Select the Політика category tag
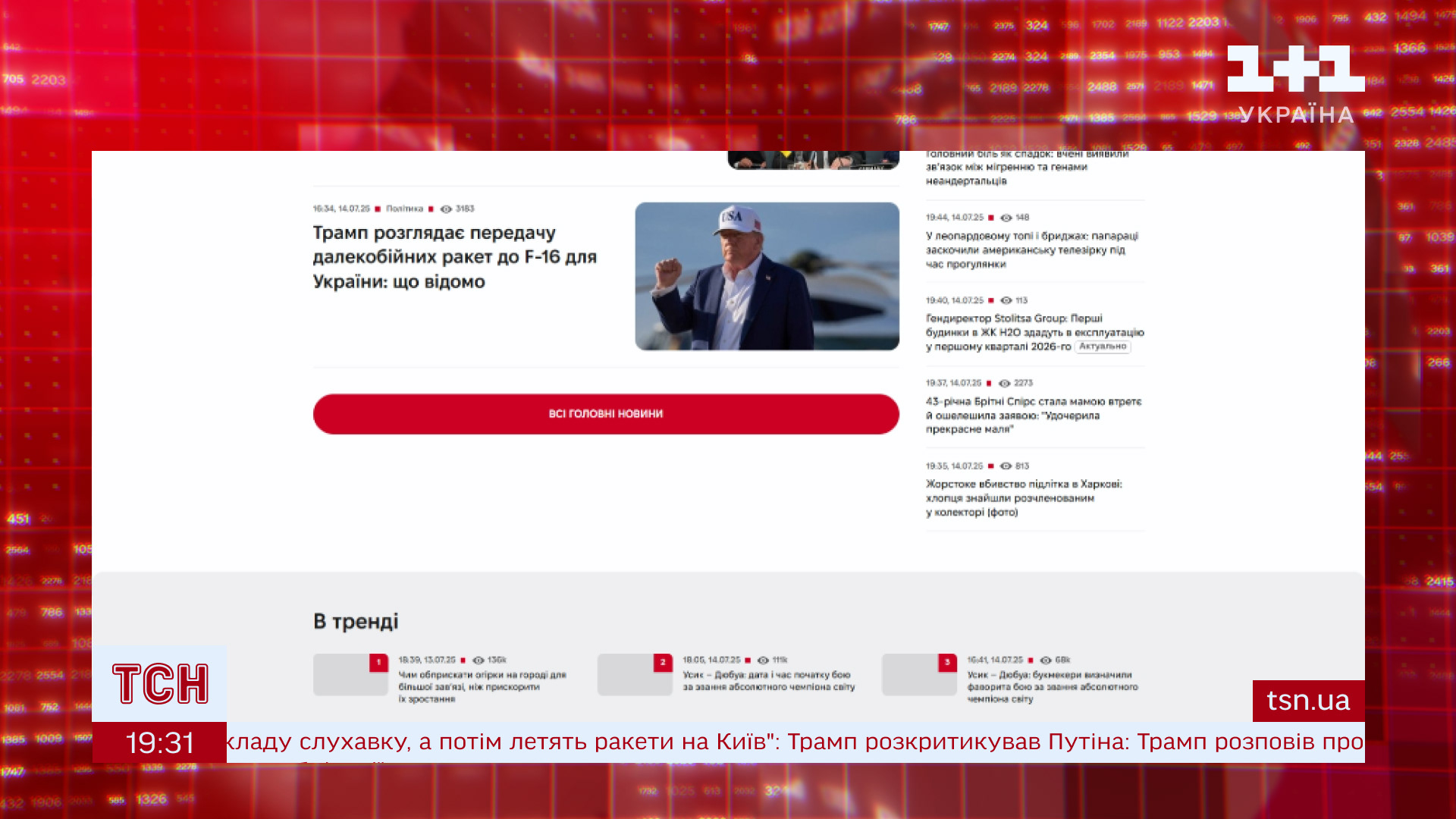The image size is (1456, 819). pyautogui.click(x=404, y=209)
